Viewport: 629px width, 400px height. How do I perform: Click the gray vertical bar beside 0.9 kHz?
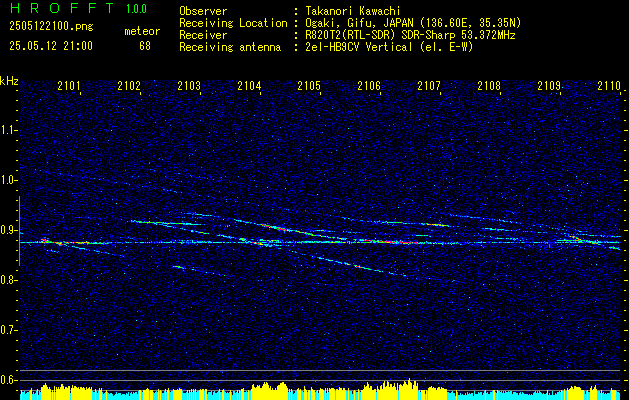click(20, 231)
